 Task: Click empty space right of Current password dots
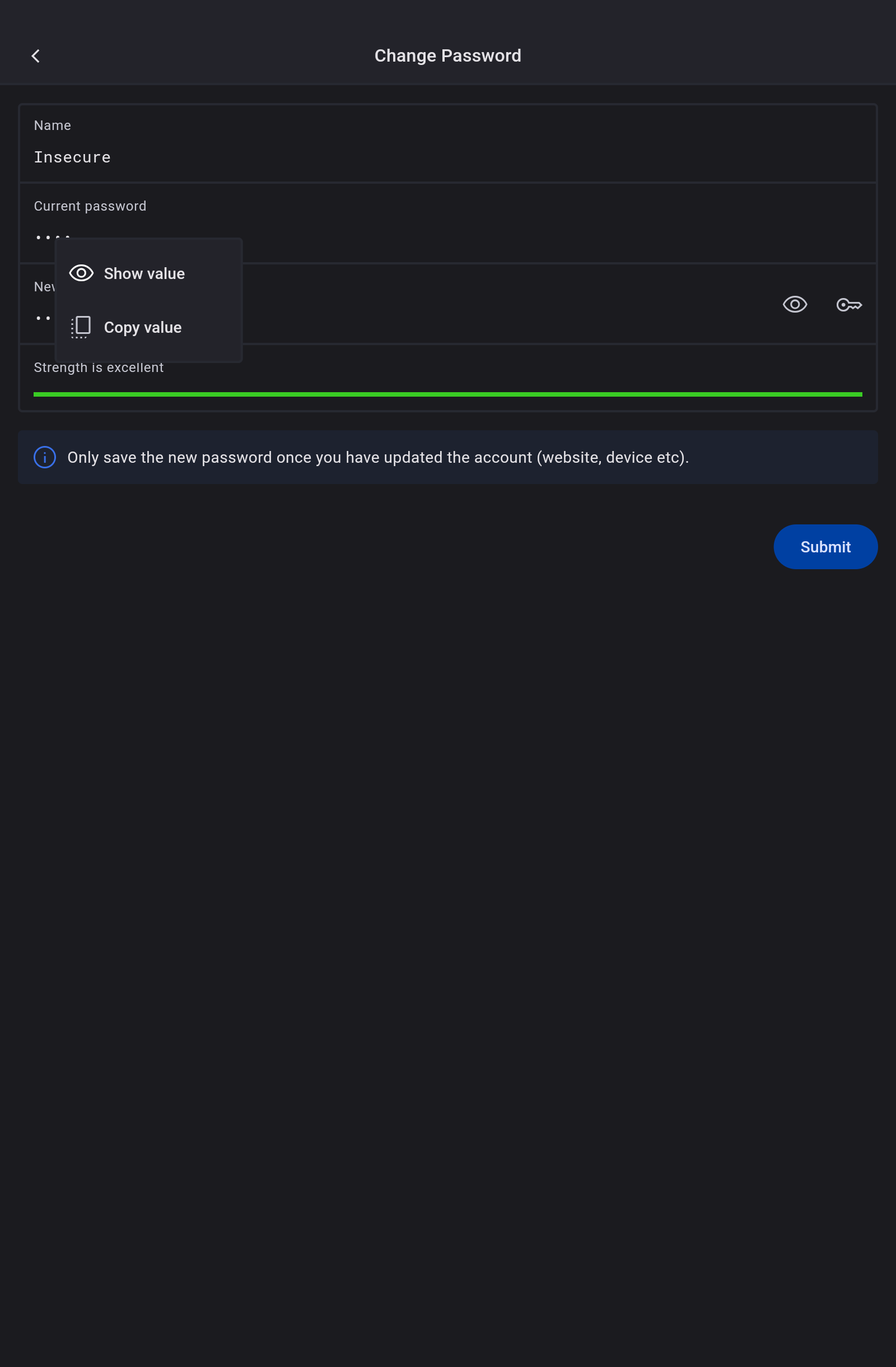point(516,236)
